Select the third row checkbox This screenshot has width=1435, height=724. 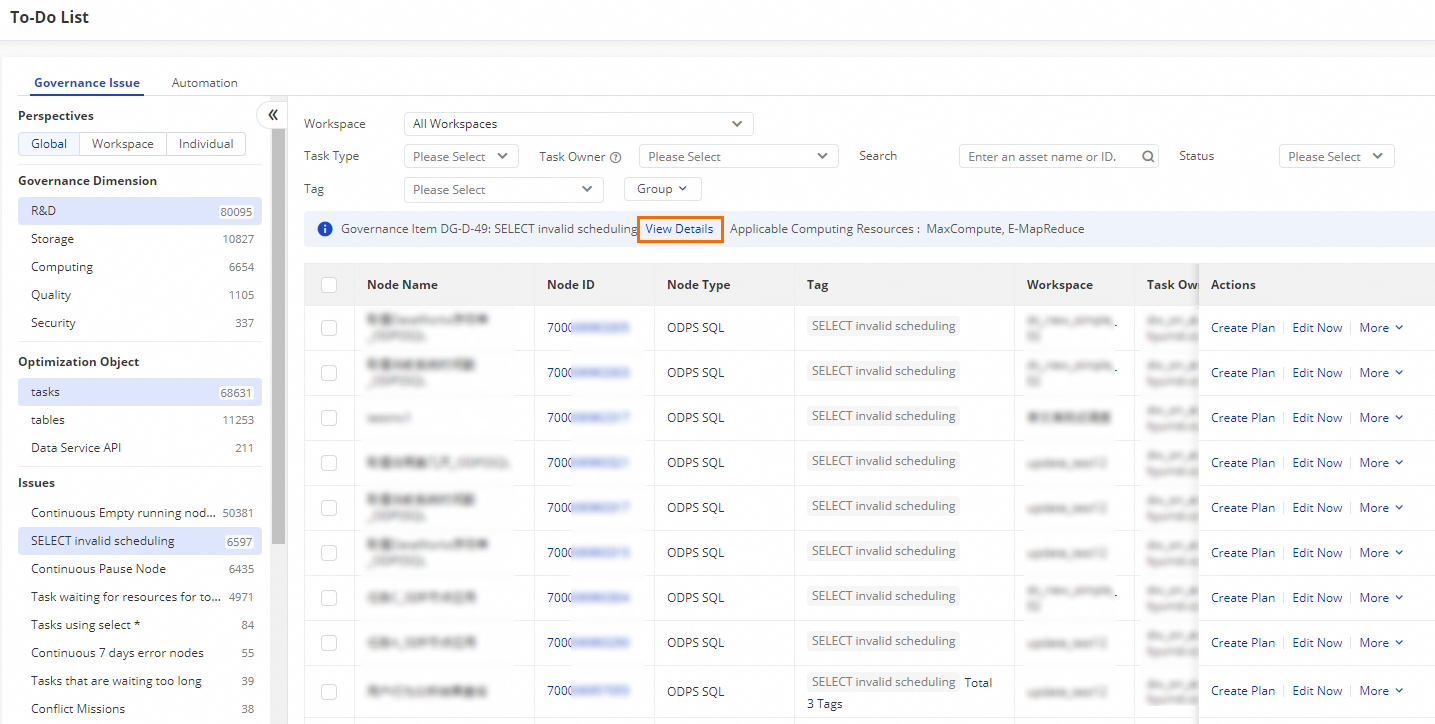pyautogui.click(x=329, y=418)
